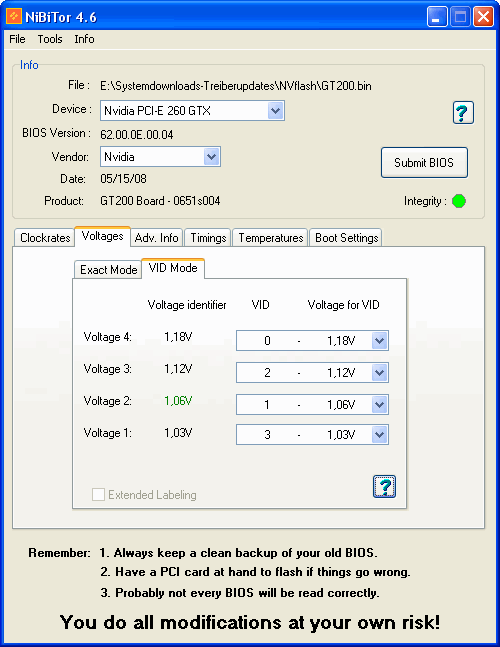
Task: Click the 1,18V identifier beside Voltage 4
Action: pyautogui.click(x=178, y=337)
